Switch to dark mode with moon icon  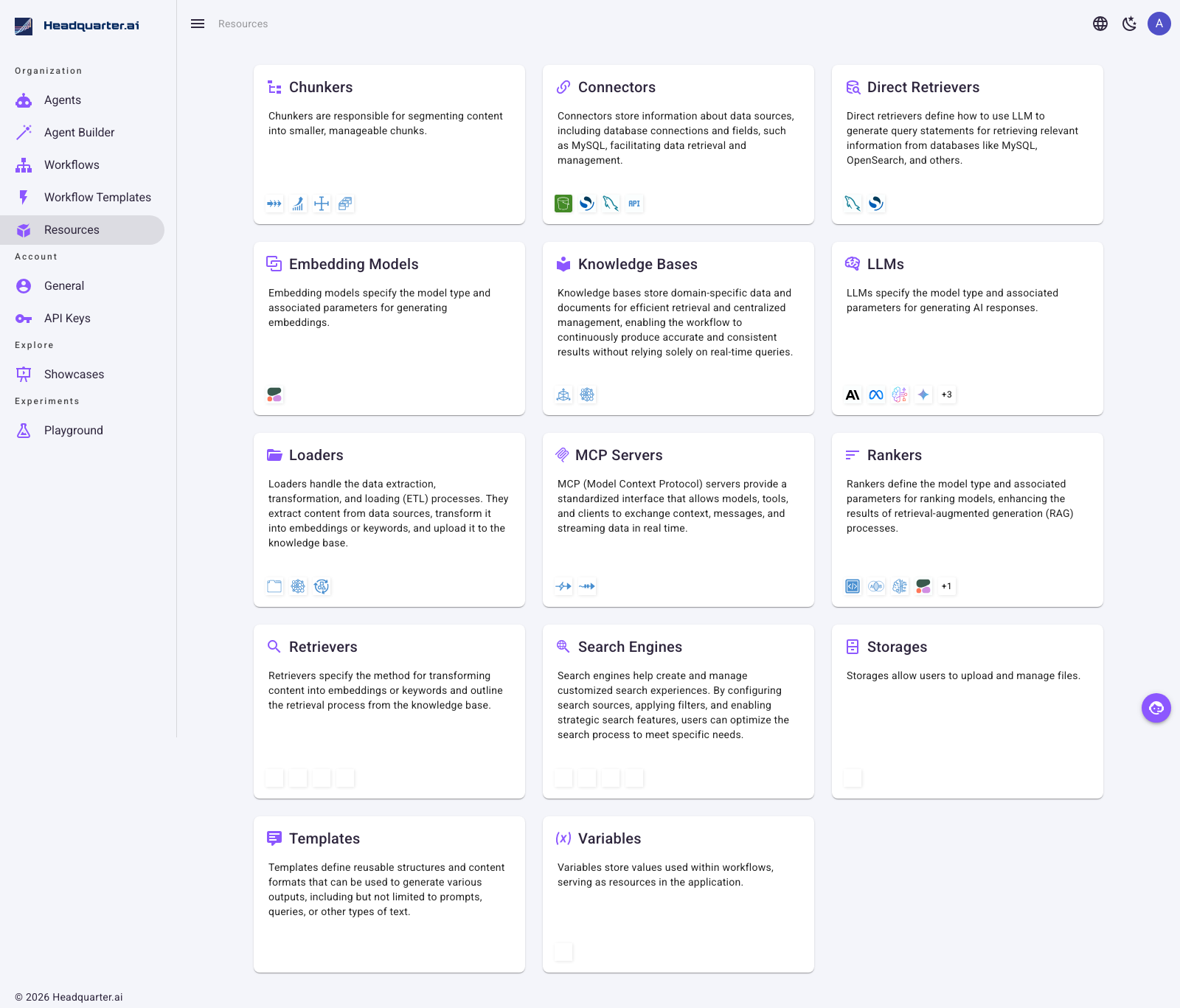tap(1130, 24)
